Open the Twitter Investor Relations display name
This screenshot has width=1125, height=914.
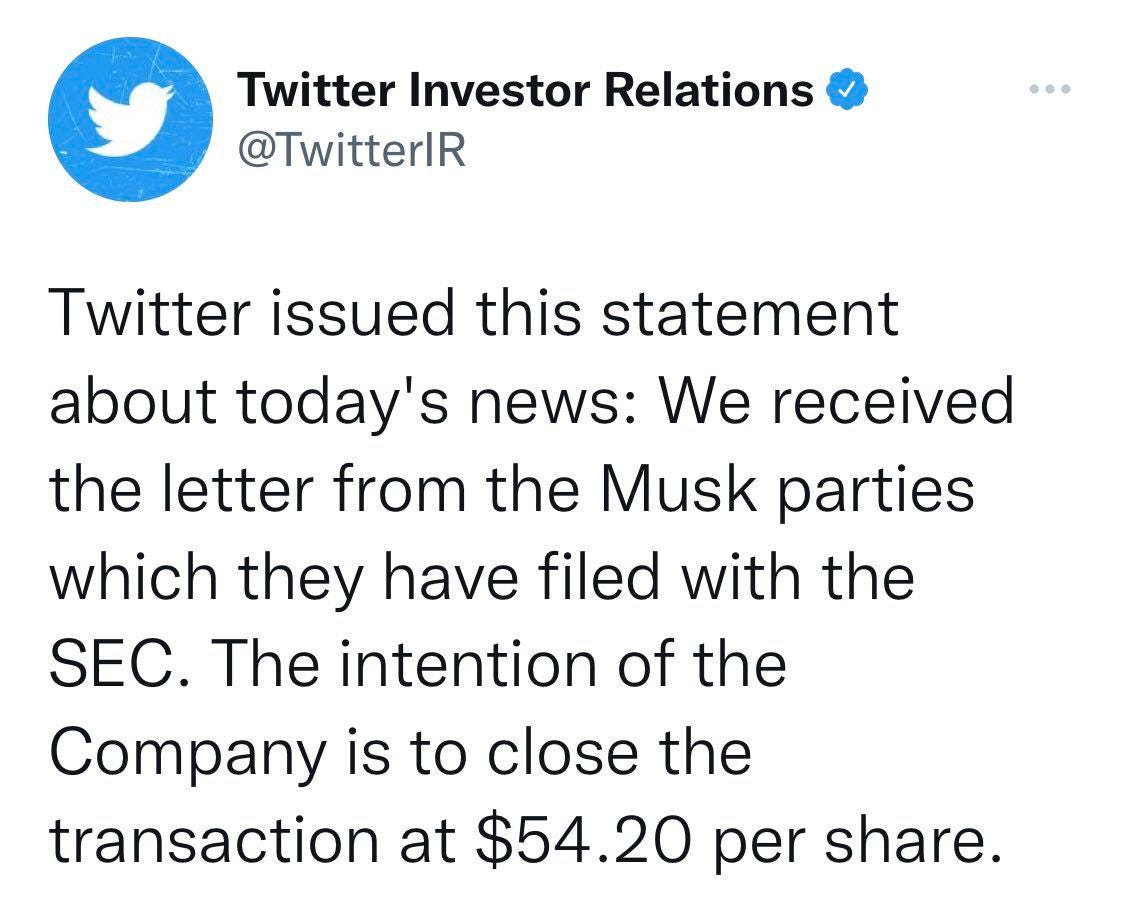tap(526, 91)
